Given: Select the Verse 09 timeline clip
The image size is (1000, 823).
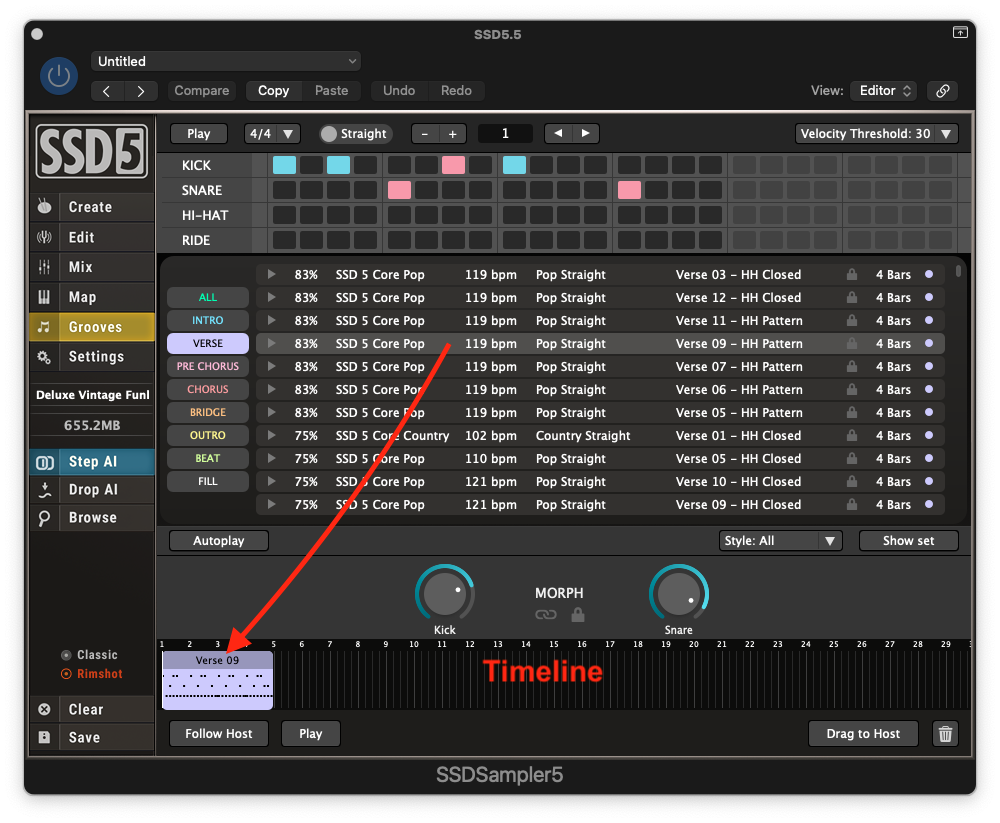Looking at the screenshot, I should click(217, 680).
